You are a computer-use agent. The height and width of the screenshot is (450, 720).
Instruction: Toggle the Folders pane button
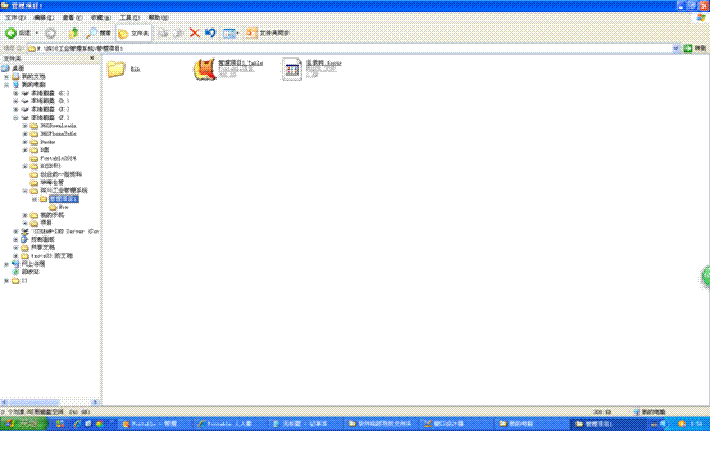pyautogui.click(x=133, y=33)
